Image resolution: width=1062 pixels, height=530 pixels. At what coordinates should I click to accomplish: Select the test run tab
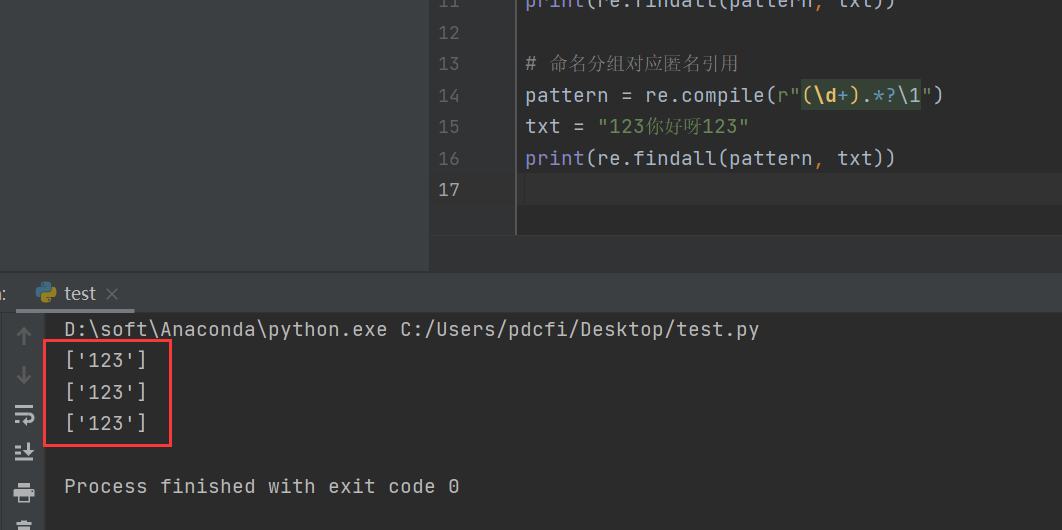(x=79, y=293)
